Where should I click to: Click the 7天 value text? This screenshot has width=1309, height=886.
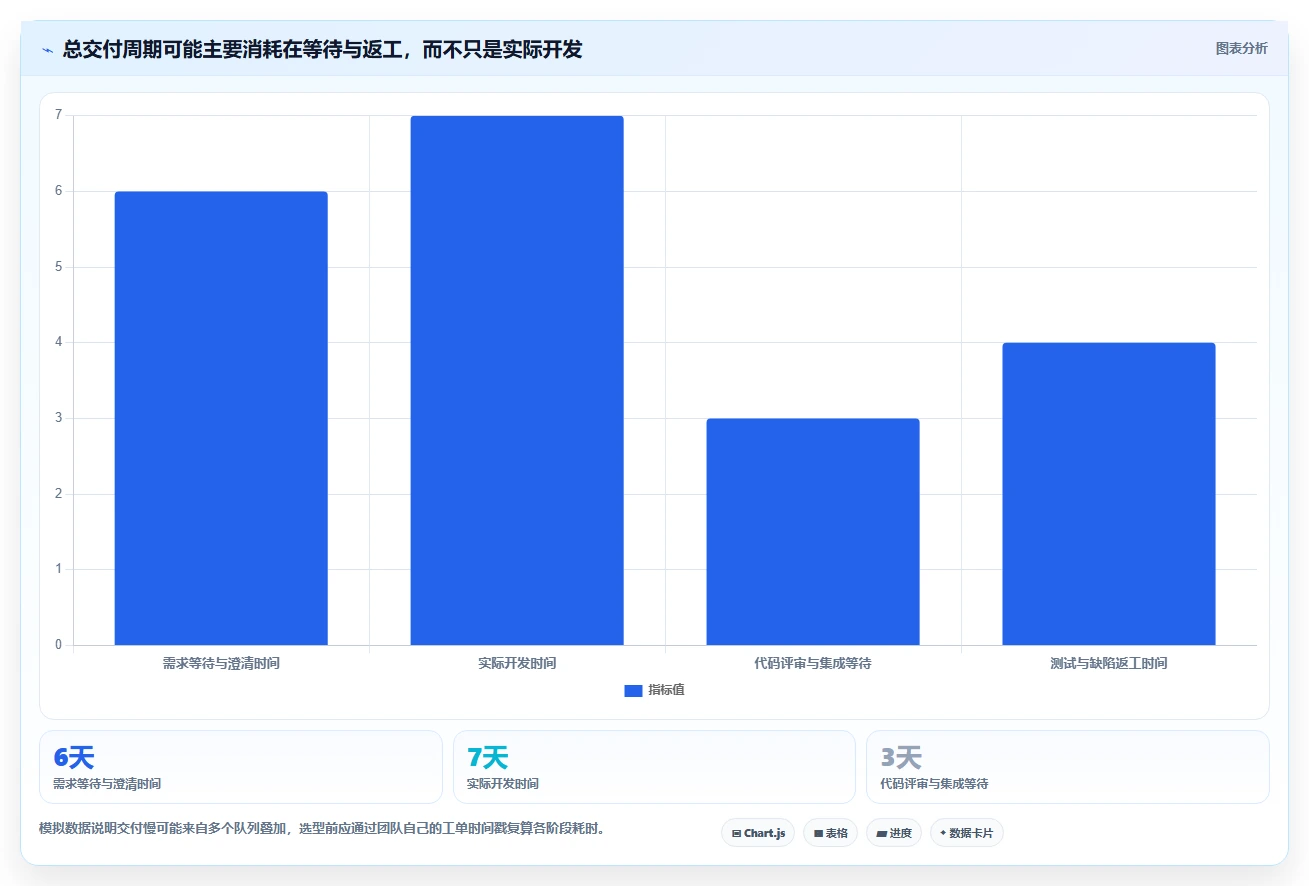coord(488,757)
